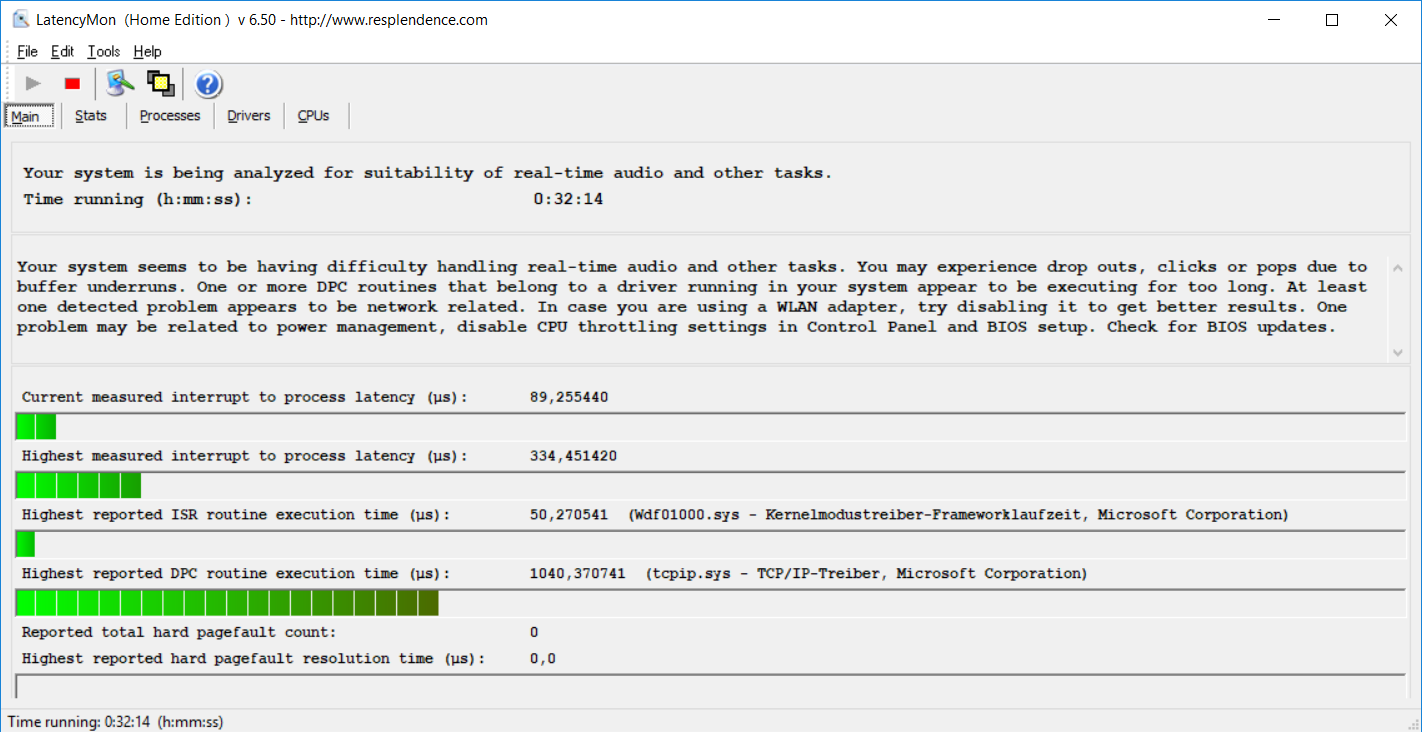Image resolution: width=1422 pixels, height=732 pixels.
Task: Stop monitoring with the red square icon
Action: pos(72,84)
